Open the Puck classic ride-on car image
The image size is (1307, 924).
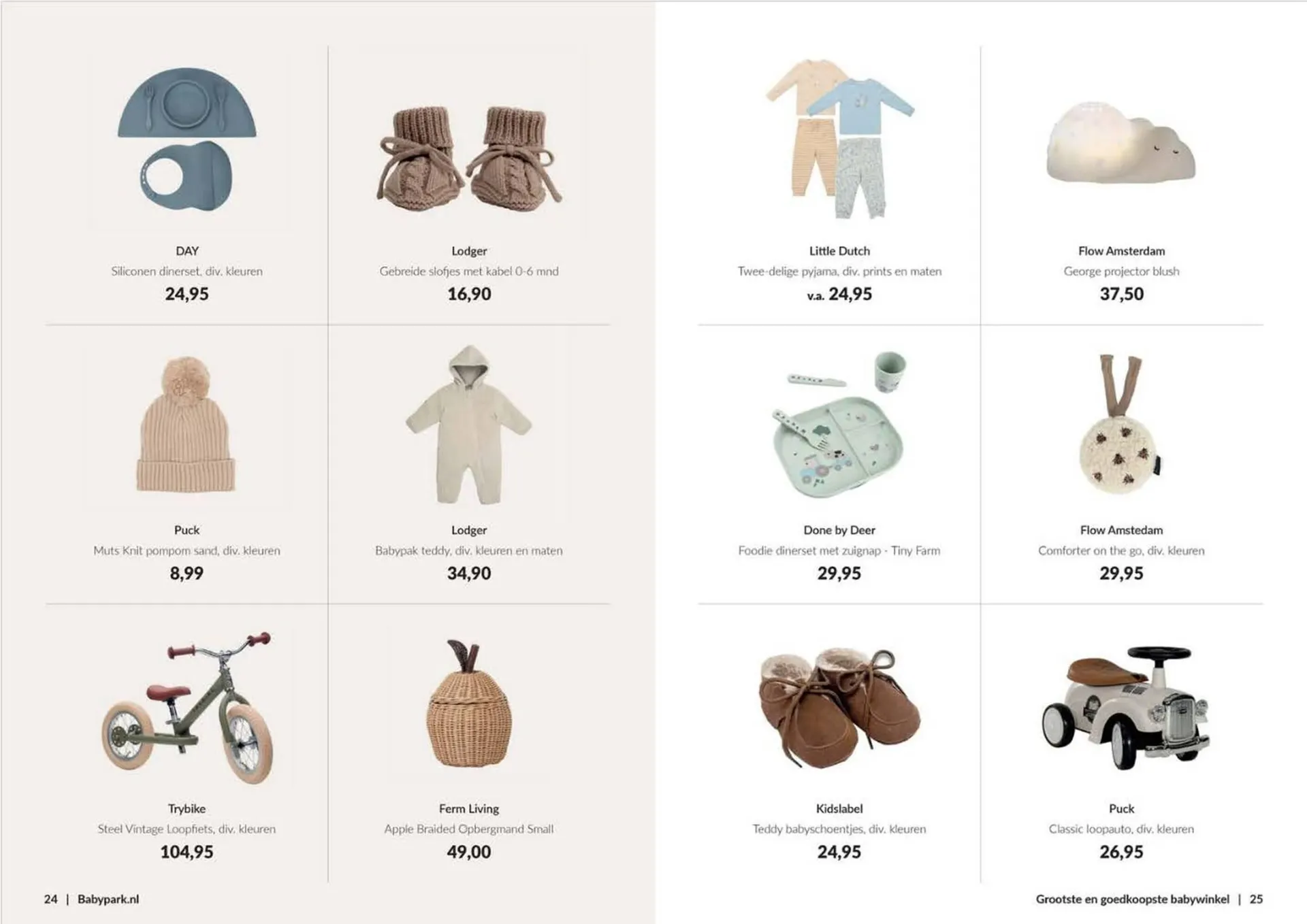(1125, 708)
